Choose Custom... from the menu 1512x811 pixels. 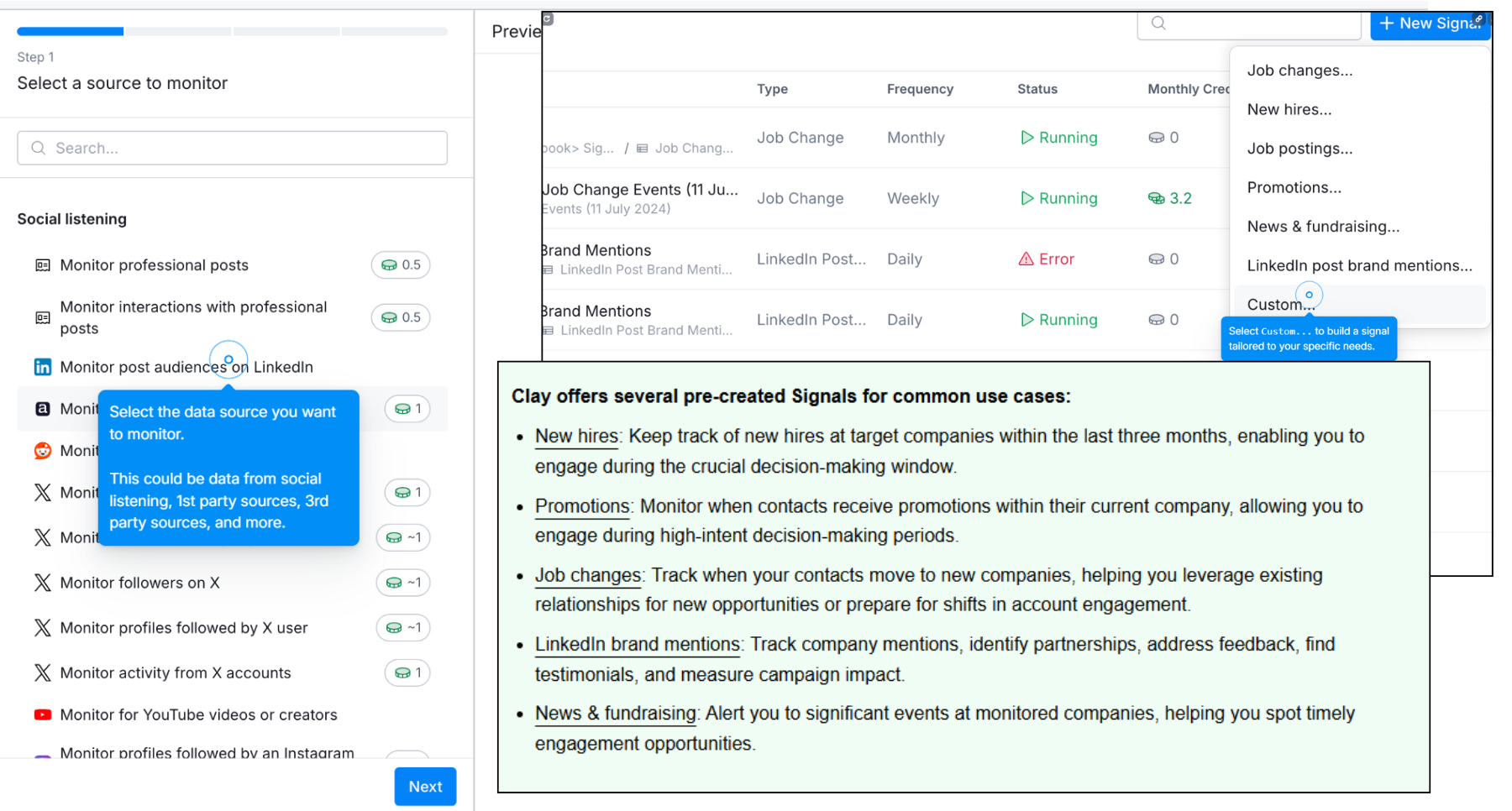[x=1358, y=305]
